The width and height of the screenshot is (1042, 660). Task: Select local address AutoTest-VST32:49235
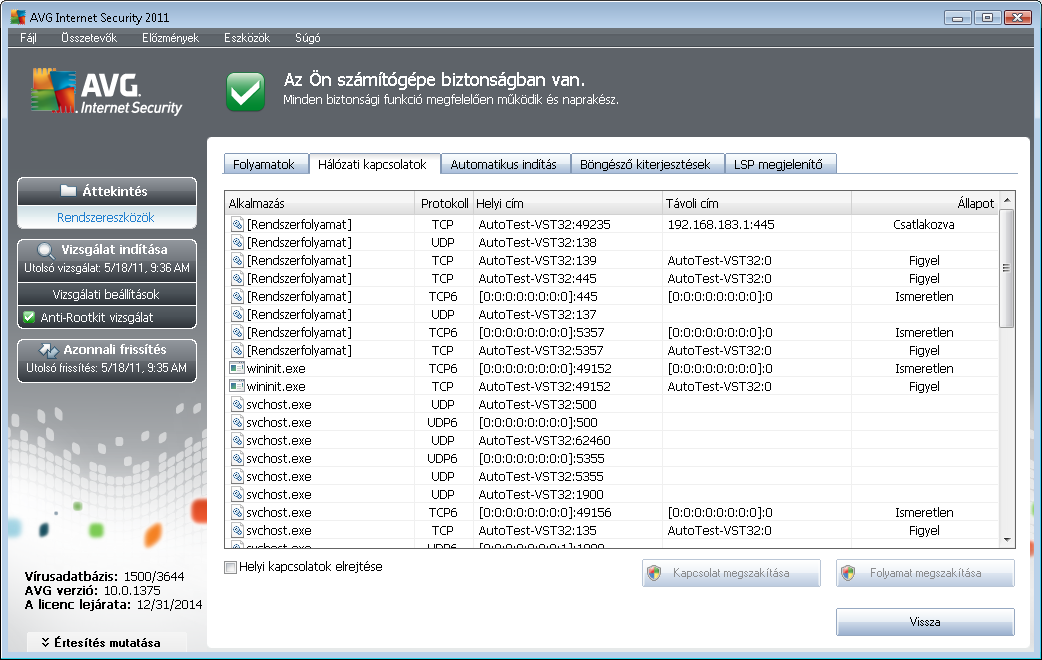click(544, 225)
